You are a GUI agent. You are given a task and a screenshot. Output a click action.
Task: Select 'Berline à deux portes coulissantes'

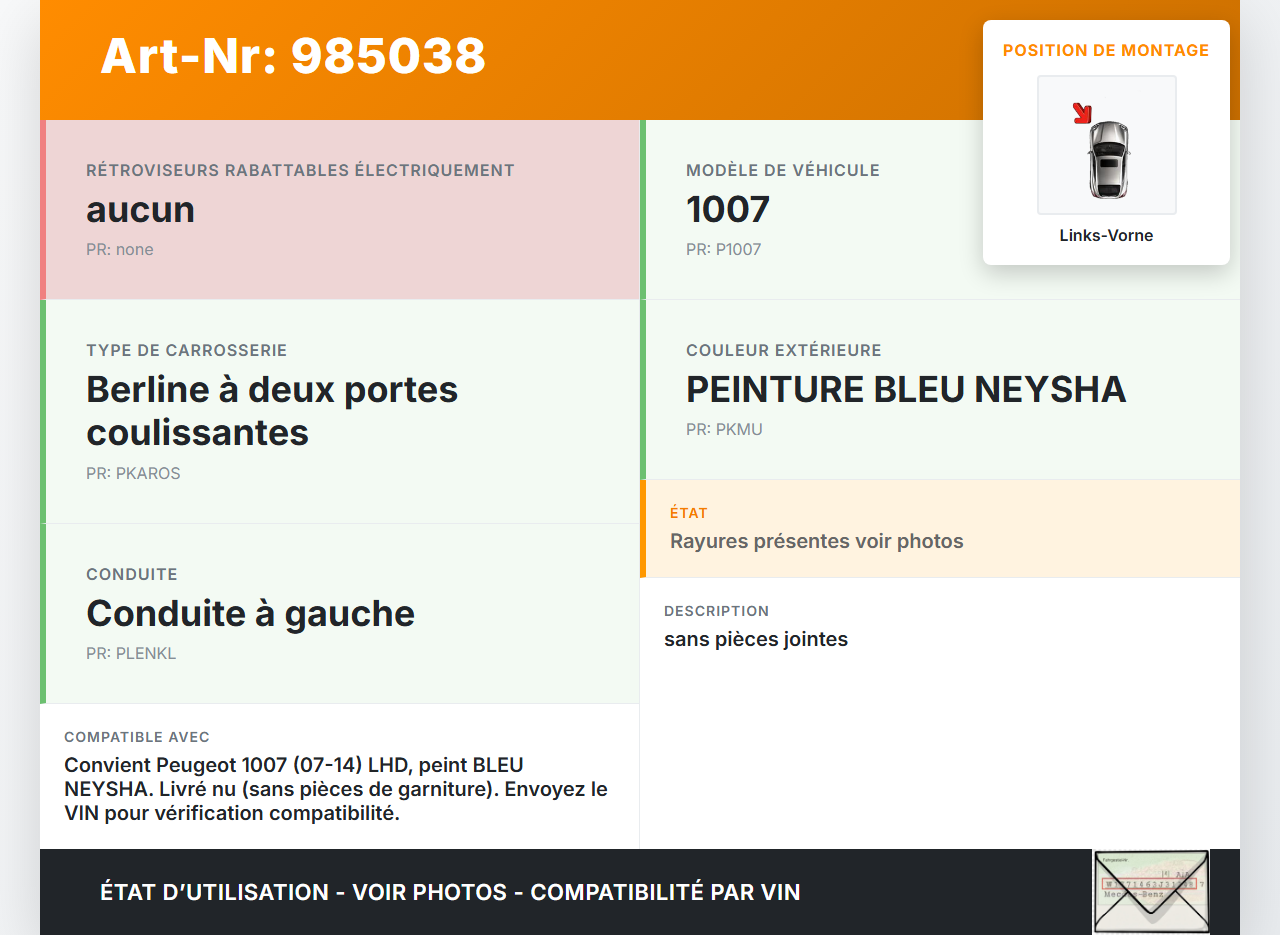coord(272,411)
